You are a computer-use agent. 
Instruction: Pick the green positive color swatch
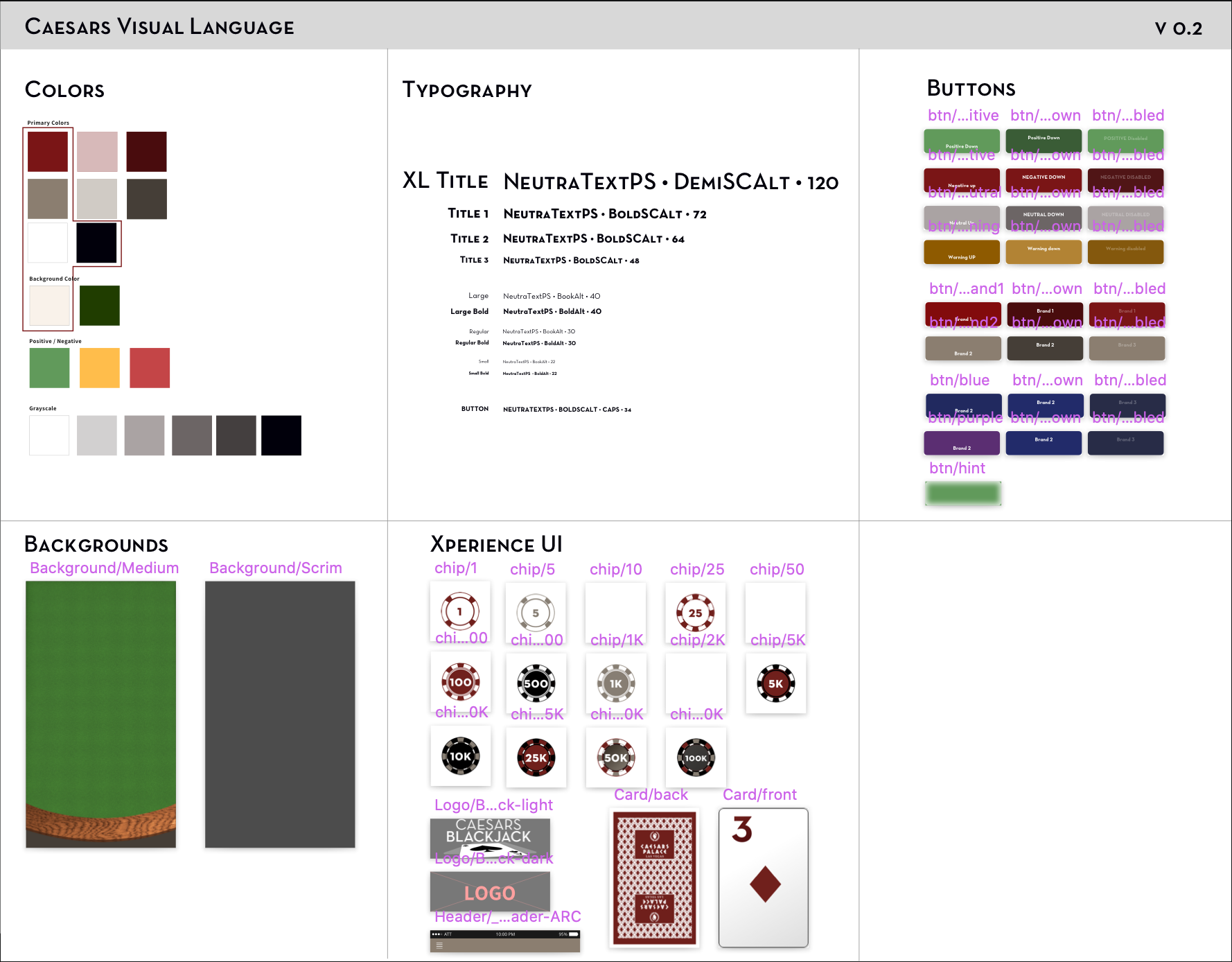coord(49,368)
